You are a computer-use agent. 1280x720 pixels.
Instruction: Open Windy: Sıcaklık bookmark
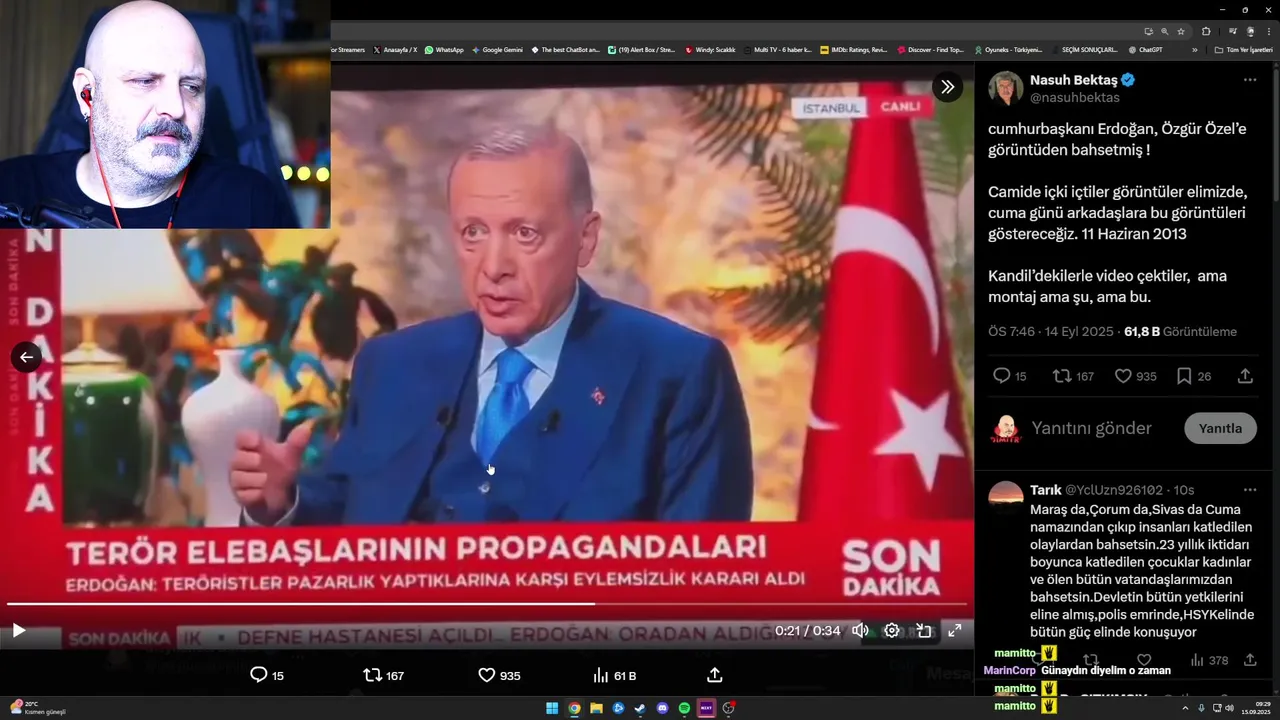pyautogui.click(x=710, y=49)
